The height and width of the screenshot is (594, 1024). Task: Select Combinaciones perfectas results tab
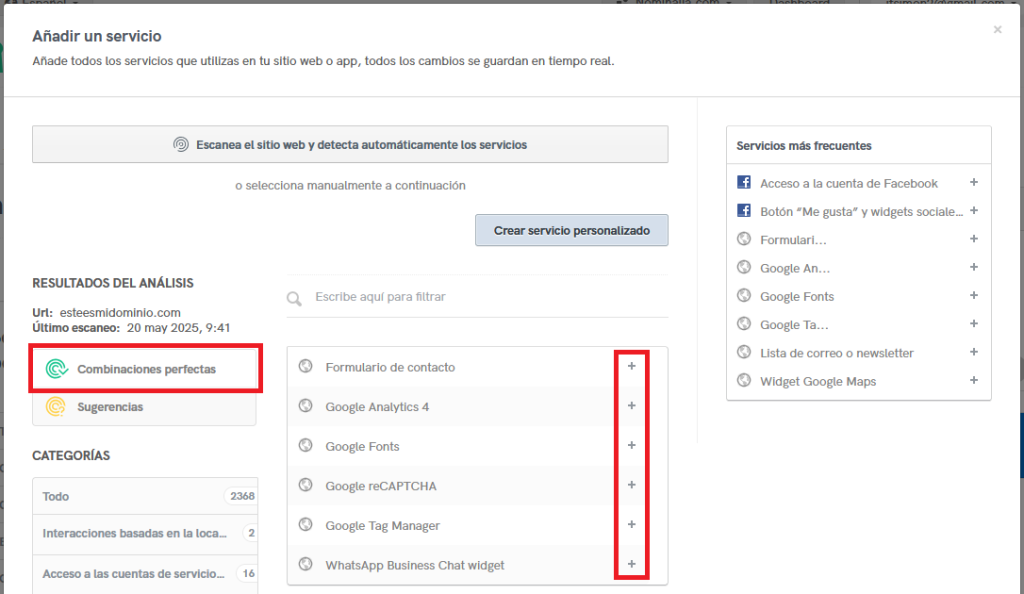point(145,369)
